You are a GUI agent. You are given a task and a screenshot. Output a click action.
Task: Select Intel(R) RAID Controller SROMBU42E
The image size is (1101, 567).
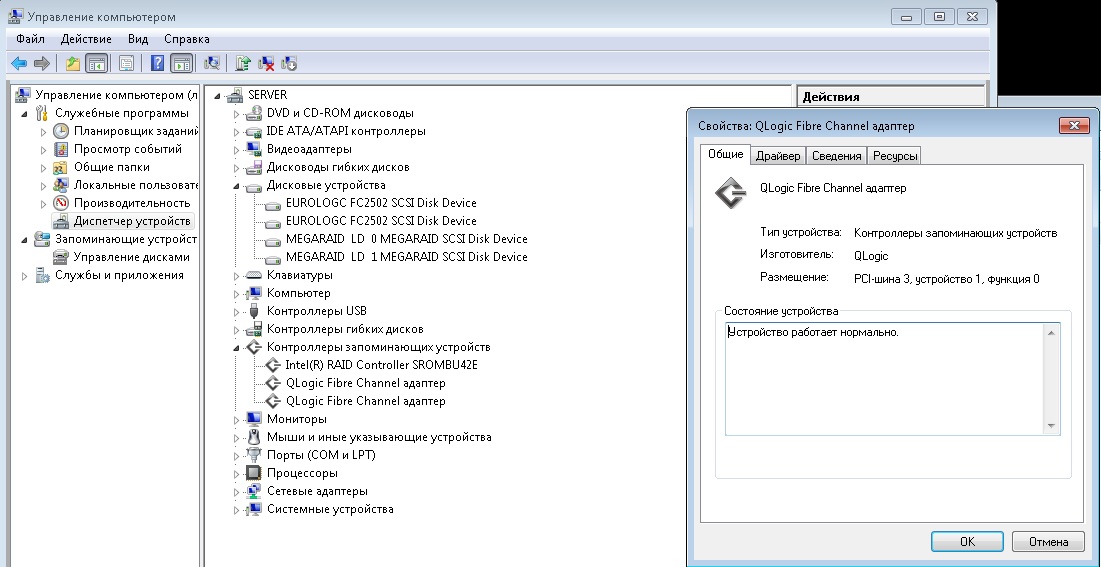(x=381, y=365)
